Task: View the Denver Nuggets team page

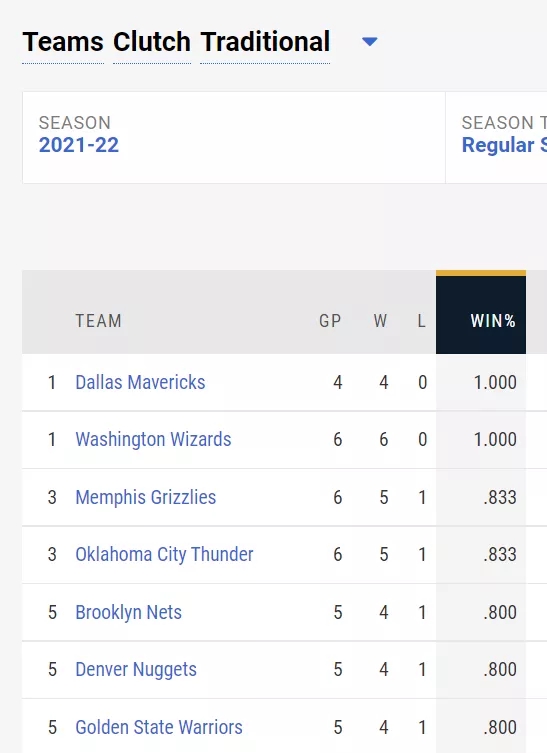Action: click(136, 669)
